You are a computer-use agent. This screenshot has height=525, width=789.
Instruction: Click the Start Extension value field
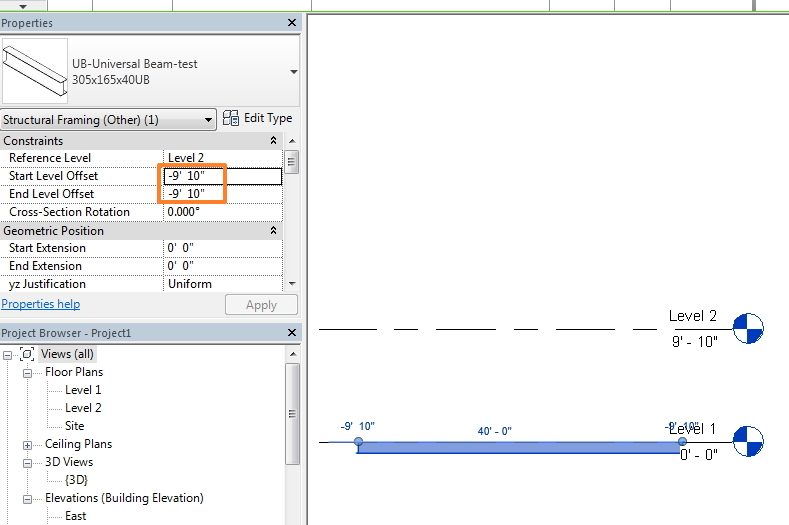[223, 248]
